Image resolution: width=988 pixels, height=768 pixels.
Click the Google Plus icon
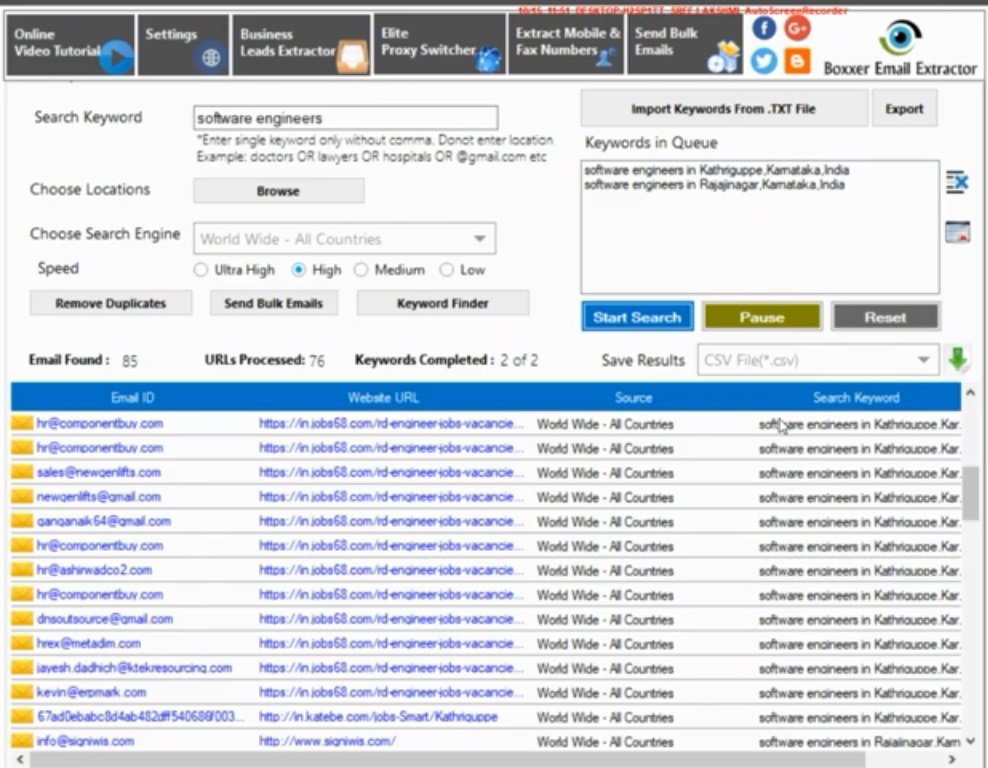point(797,28)
